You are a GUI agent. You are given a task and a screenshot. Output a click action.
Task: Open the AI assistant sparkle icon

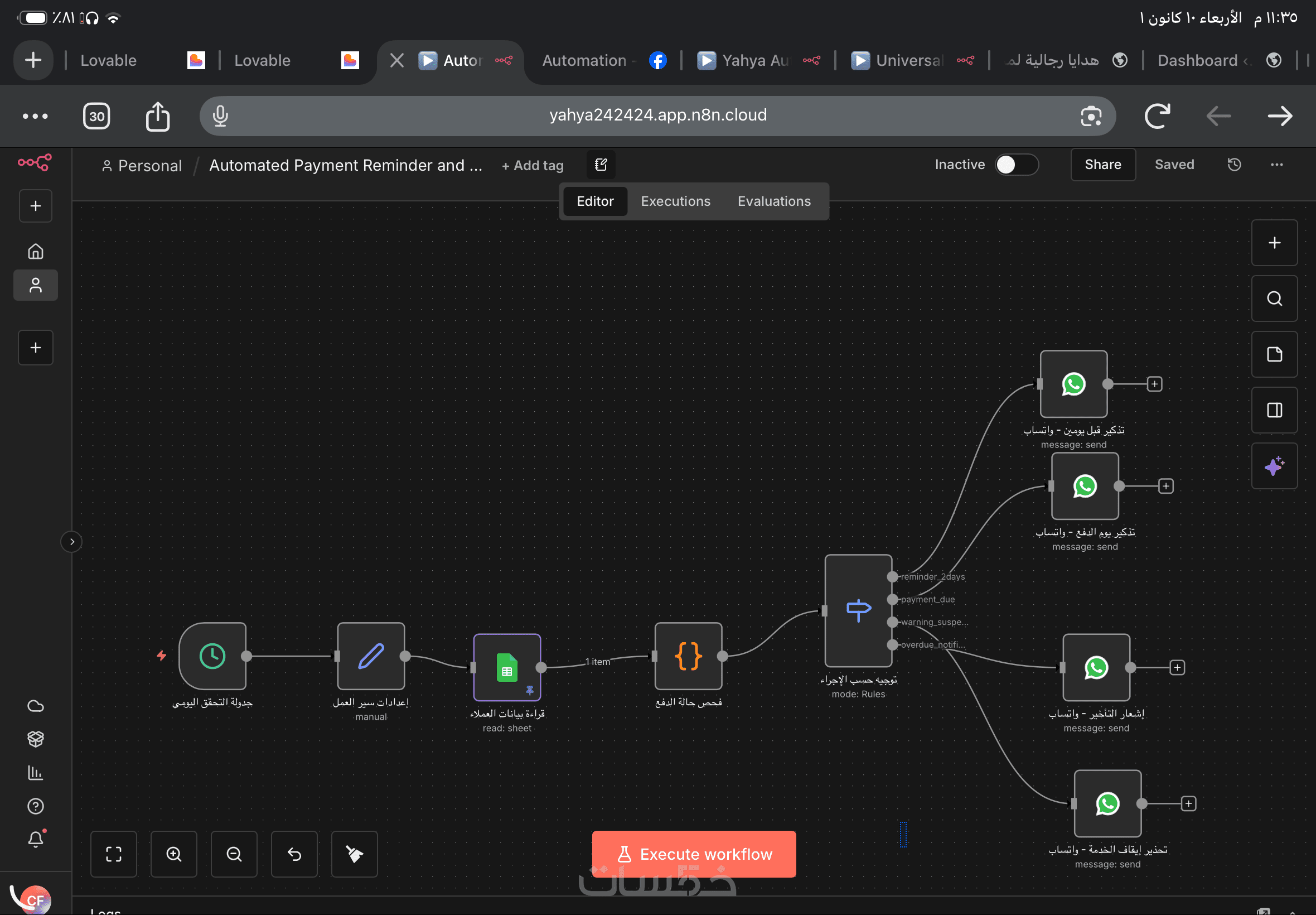(1274, 466)
